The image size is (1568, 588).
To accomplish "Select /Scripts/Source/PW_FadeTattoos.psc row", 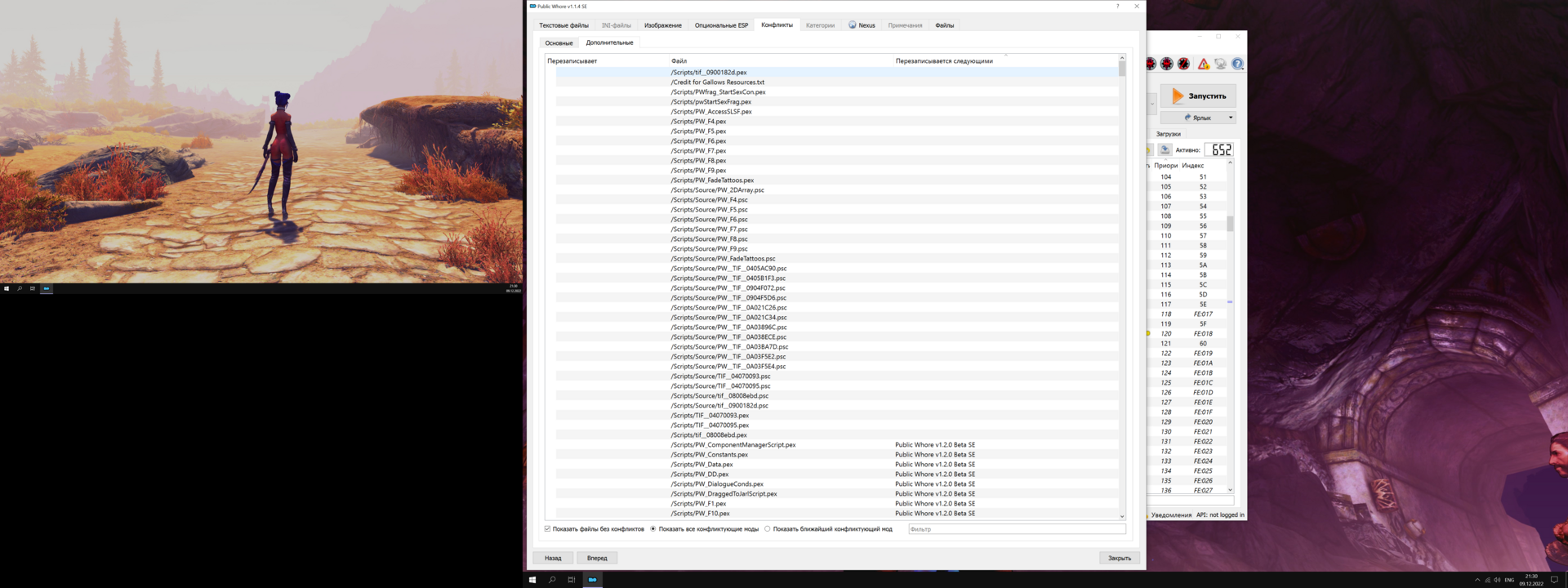I will coord(837,258).
